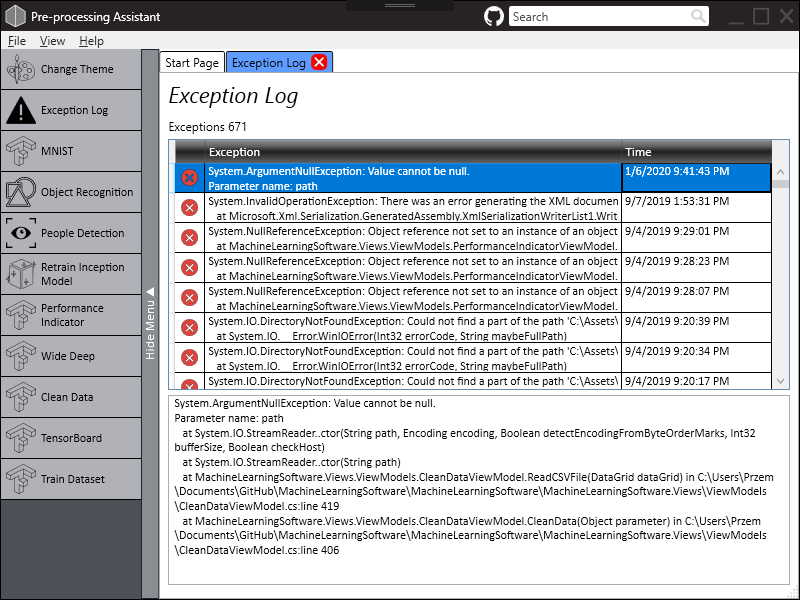This screenshot has height=600, width=800.
Task: Open Exception Log from sidebar label
Action: coord(74,110)
